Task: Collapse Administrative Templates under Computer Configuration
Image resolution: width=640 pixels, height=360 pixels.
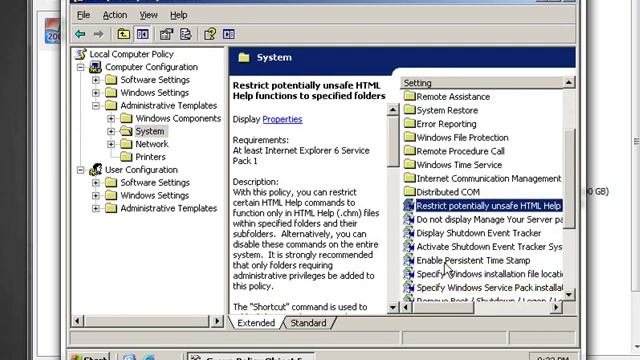Action: tap(96, 106)
